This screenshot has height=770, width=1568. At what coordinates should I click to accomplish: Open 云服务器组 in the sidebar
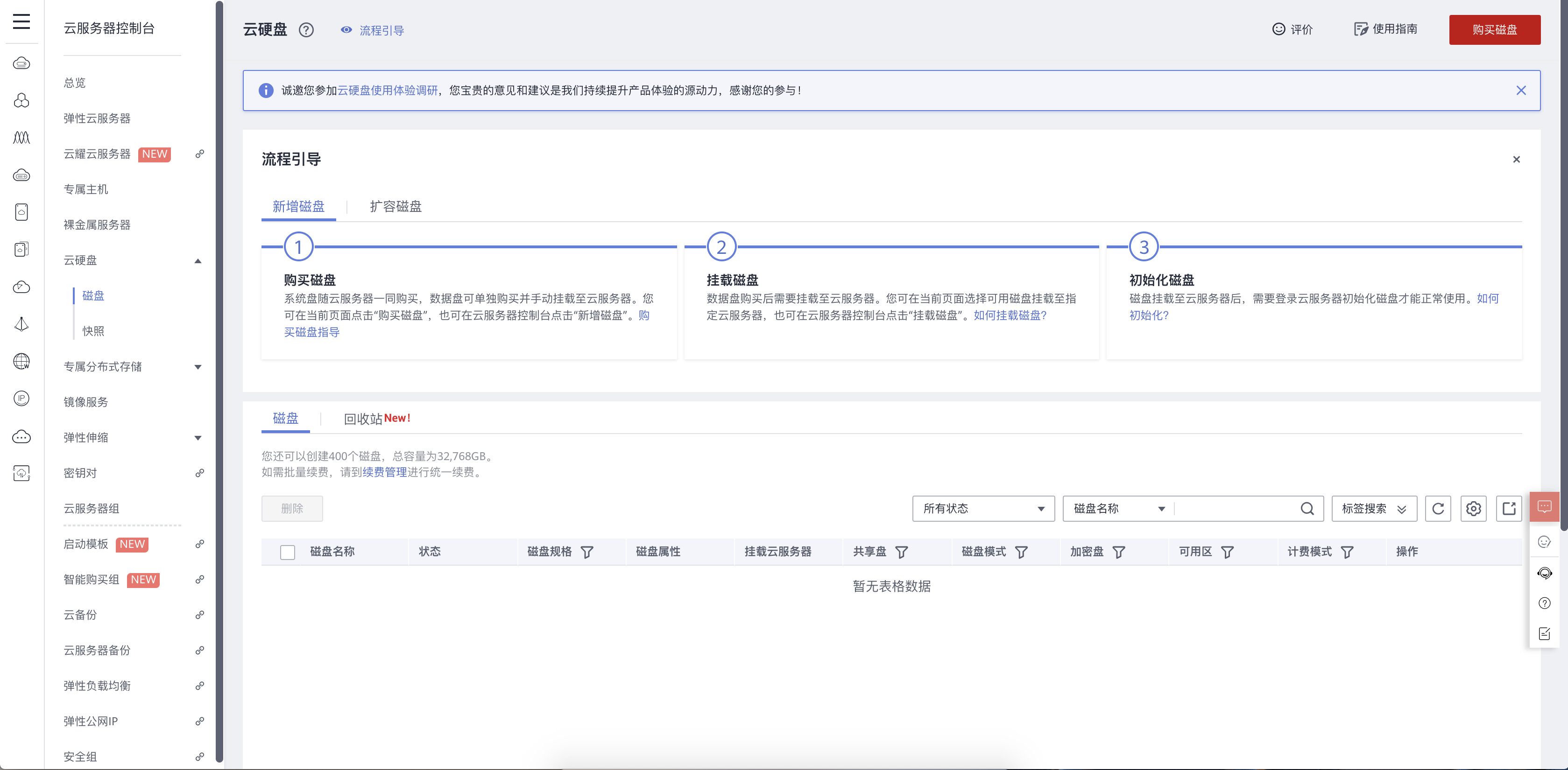92,509
